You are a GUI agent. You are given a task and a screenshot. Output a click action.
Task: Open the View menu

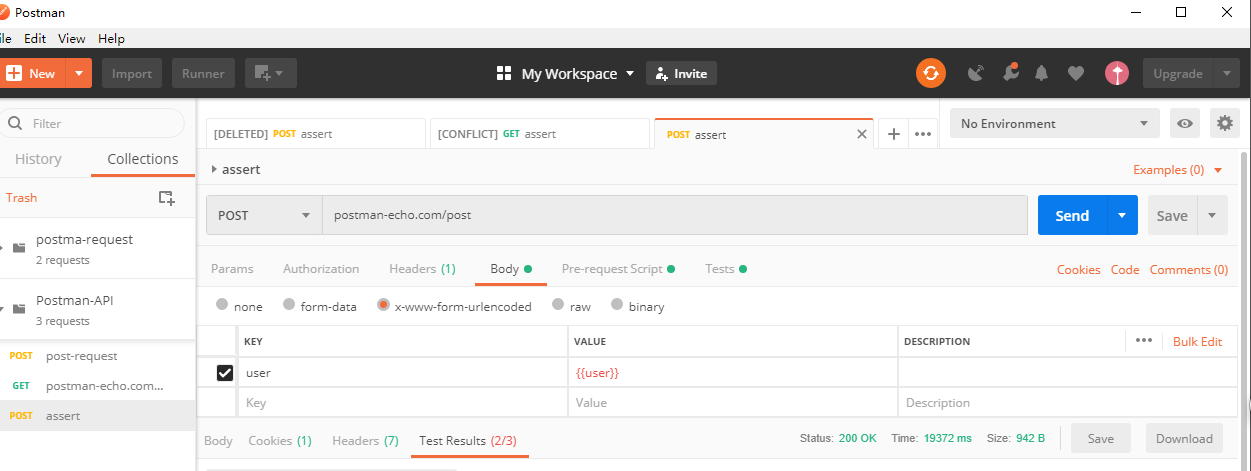[x=72, y=38]
